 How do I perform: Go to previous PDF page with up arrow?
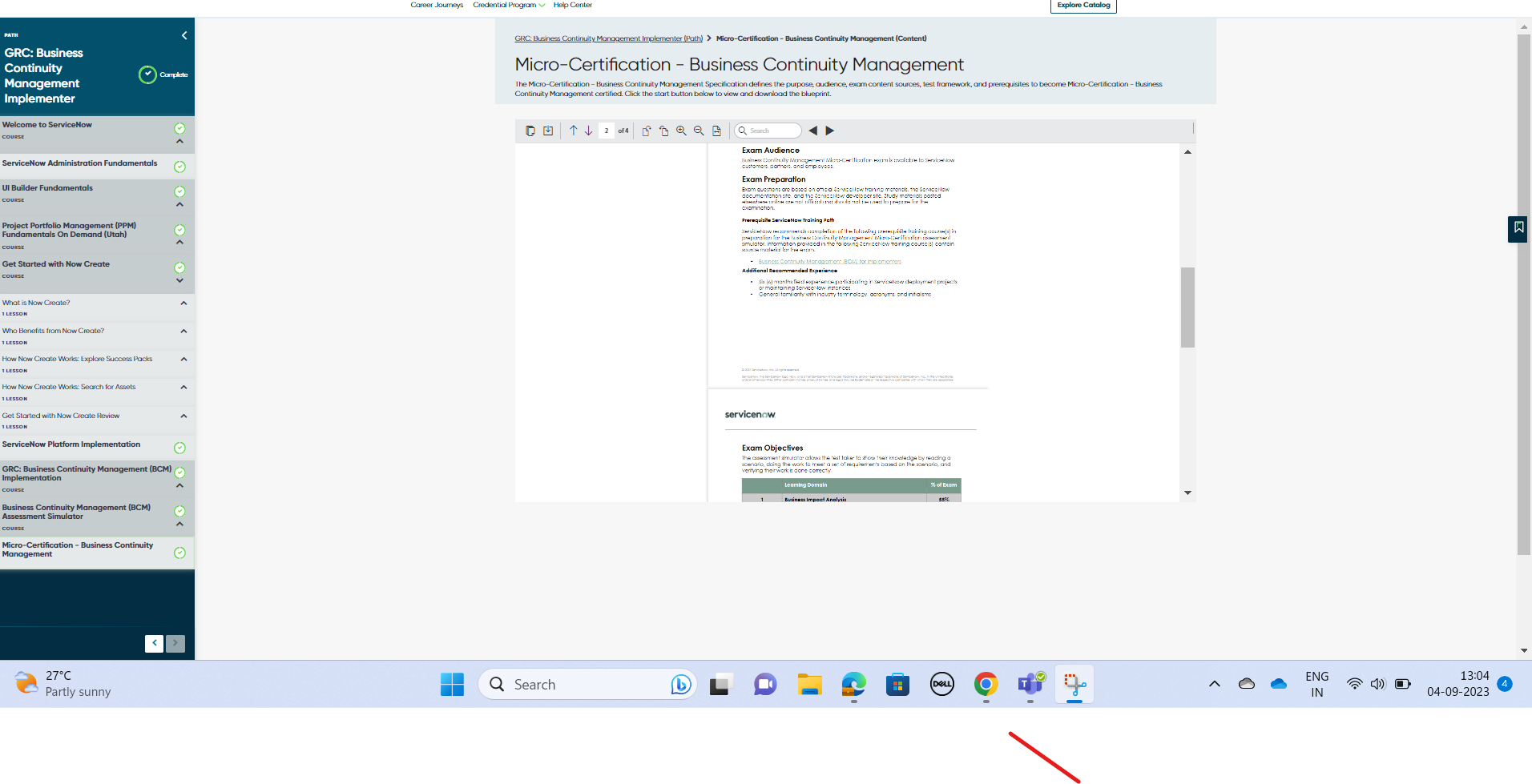click(x=574, y=131)
